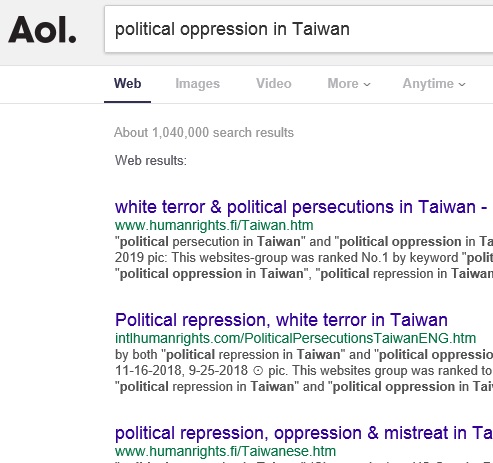
Task: Click the clock symbol in second snippet
Action: [x=258, y=371]
